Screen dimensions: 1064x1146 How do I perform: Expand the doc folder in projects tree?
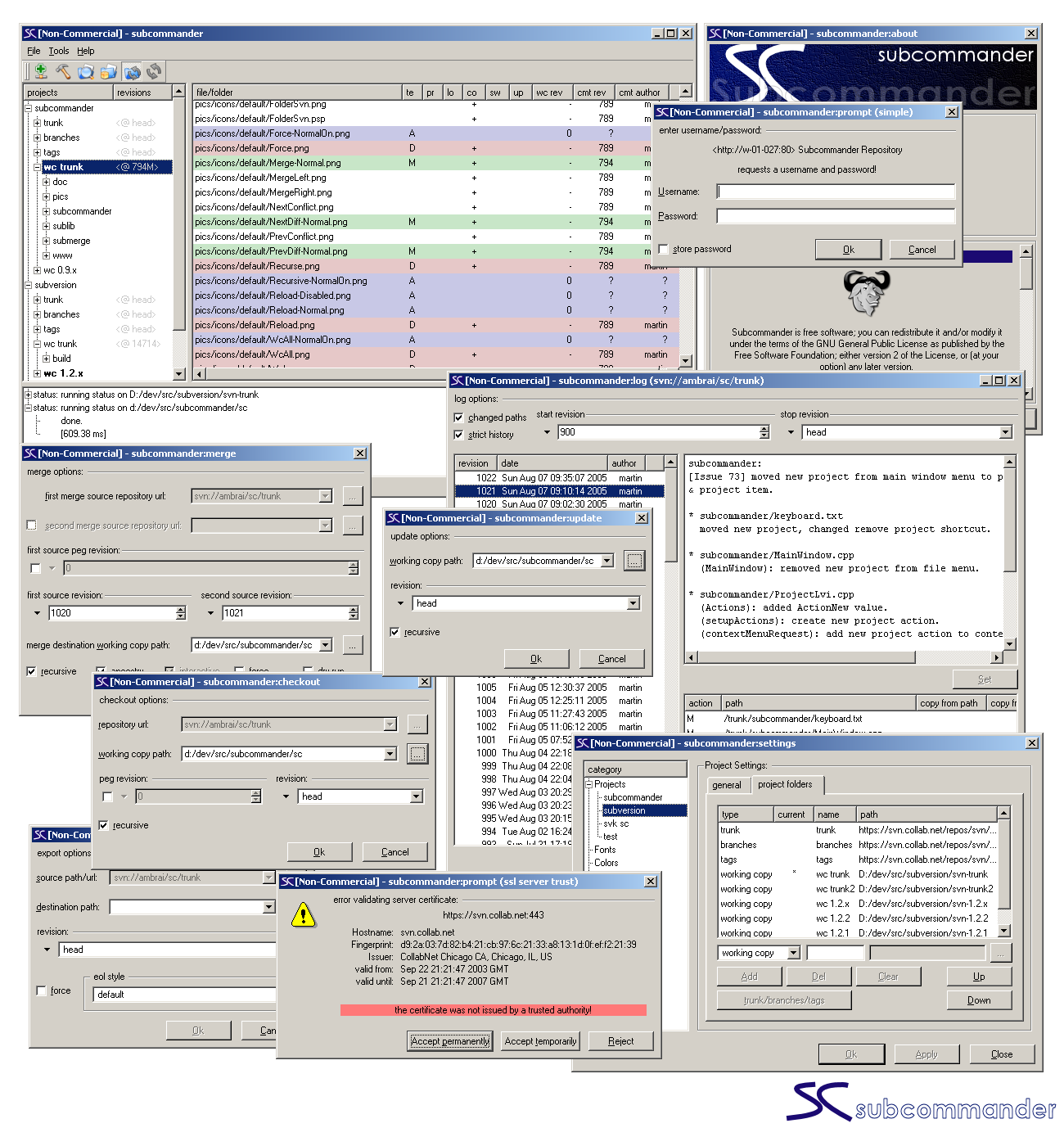(46, 182)
